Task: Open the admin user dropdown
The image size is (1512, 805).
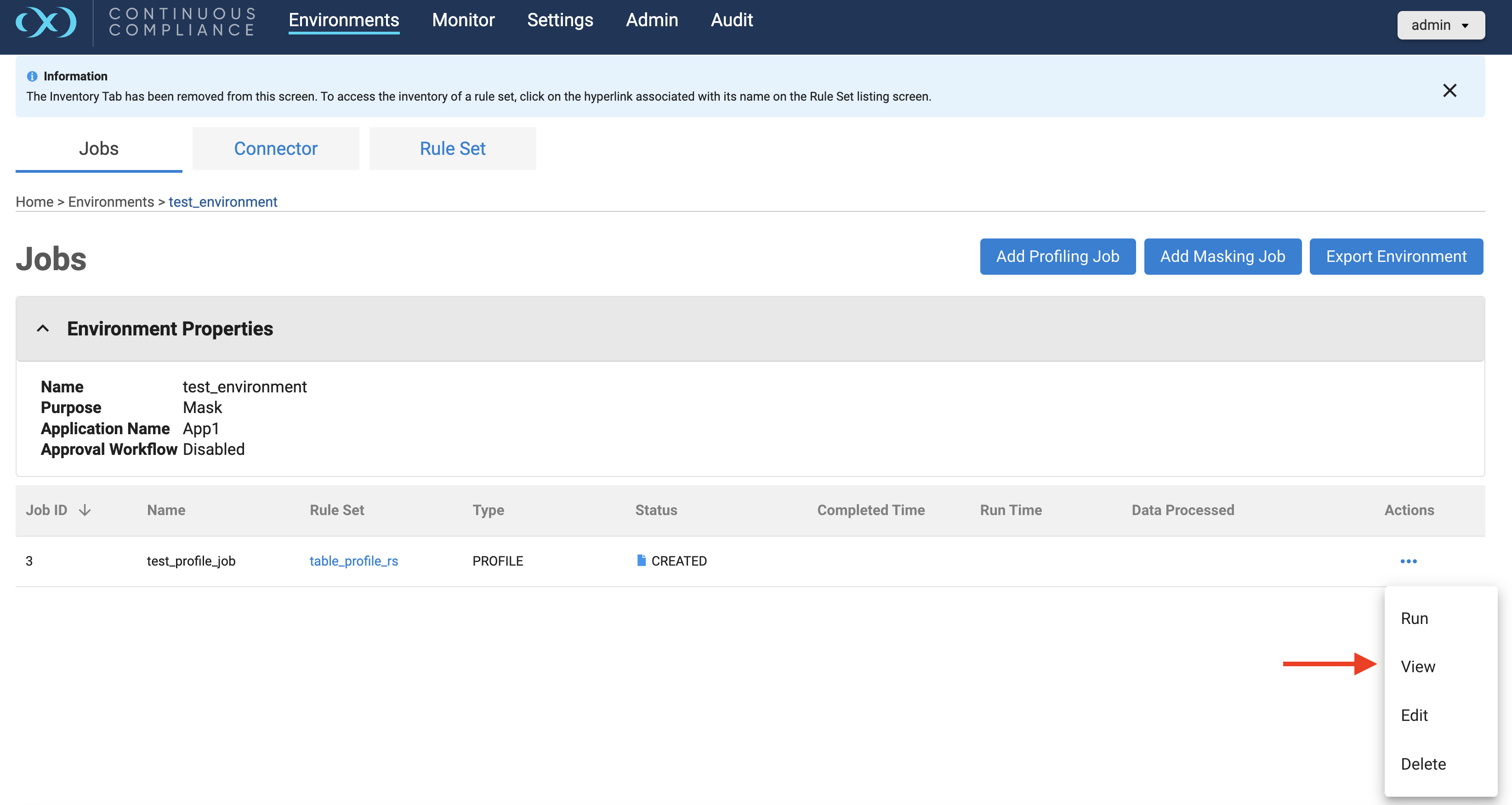Action: point(1440,25)
